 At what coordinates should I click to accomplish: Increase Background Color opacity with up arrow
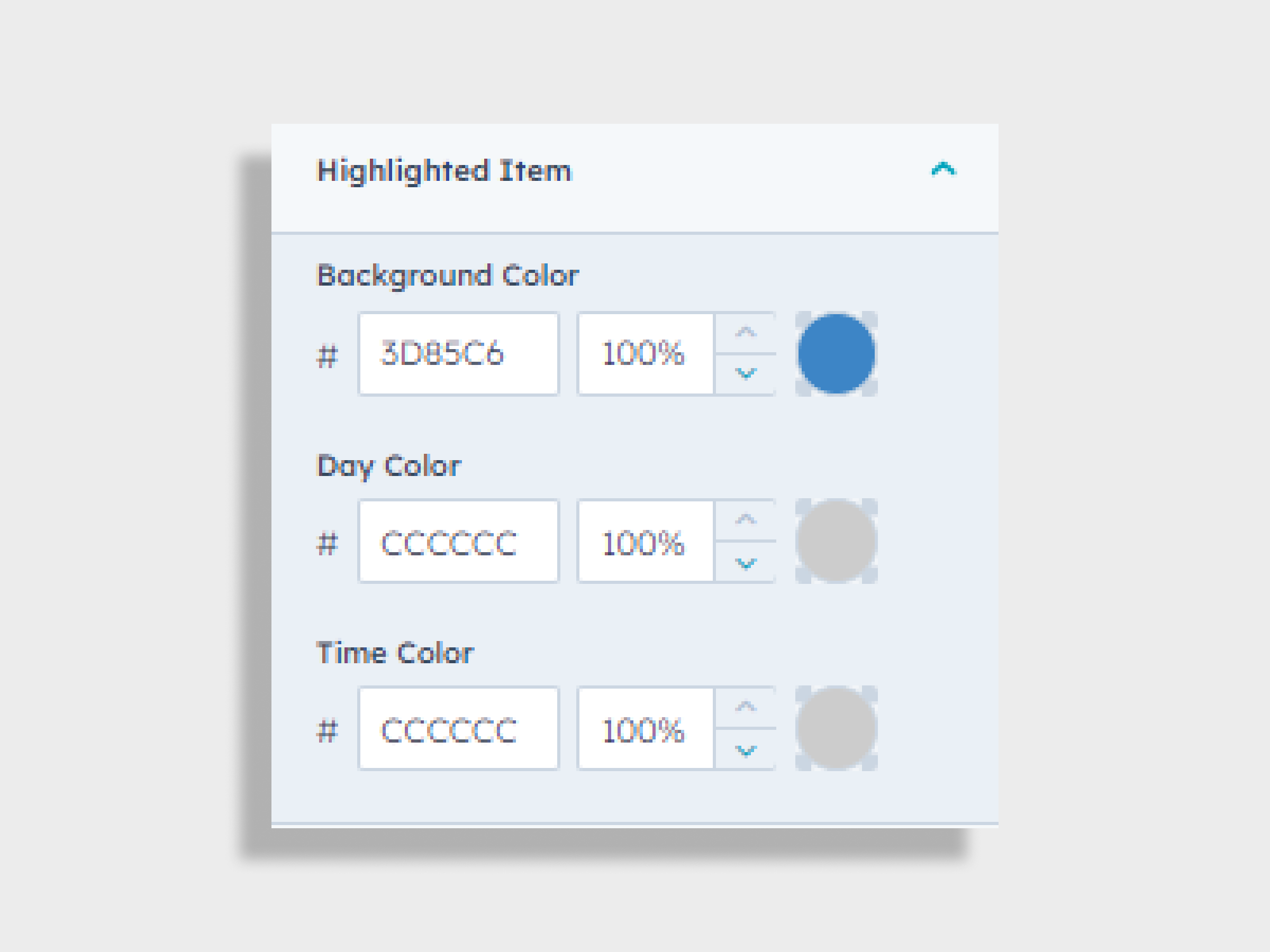745,333
